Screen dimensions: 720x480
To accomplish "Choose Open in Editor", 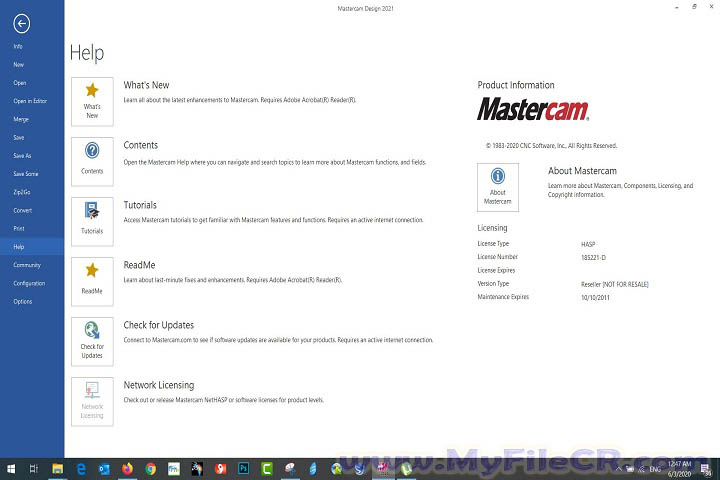I will point(30,101).
